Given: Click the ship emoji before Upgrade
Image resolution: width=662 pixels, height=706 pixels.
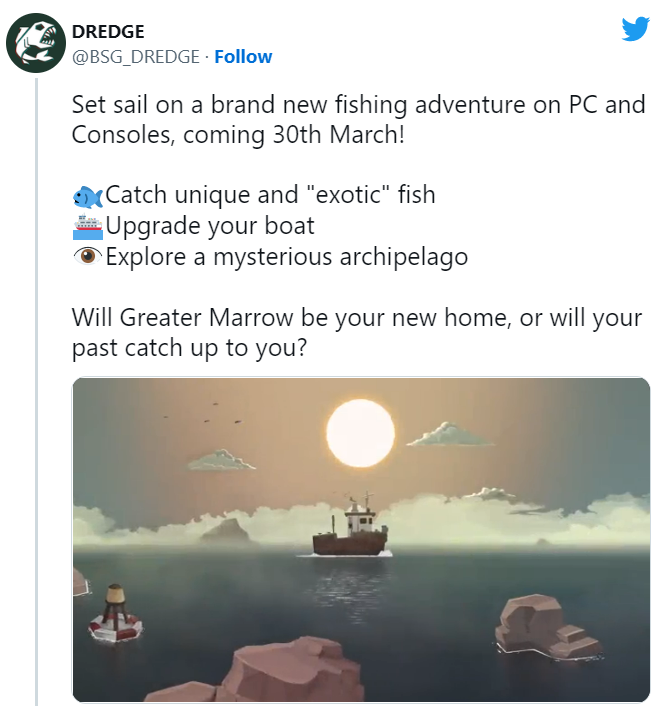Looking at the screenshot, I should 88,226.
